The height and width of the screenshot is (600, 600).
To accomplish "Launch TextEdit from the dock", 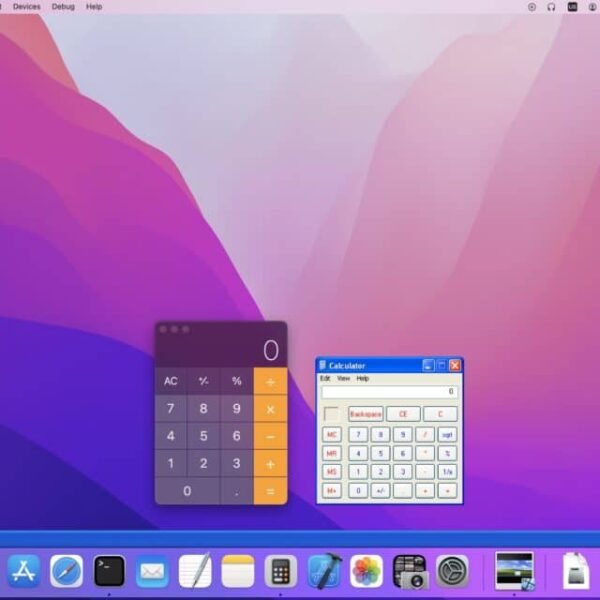I will click(x=195, y=571).
